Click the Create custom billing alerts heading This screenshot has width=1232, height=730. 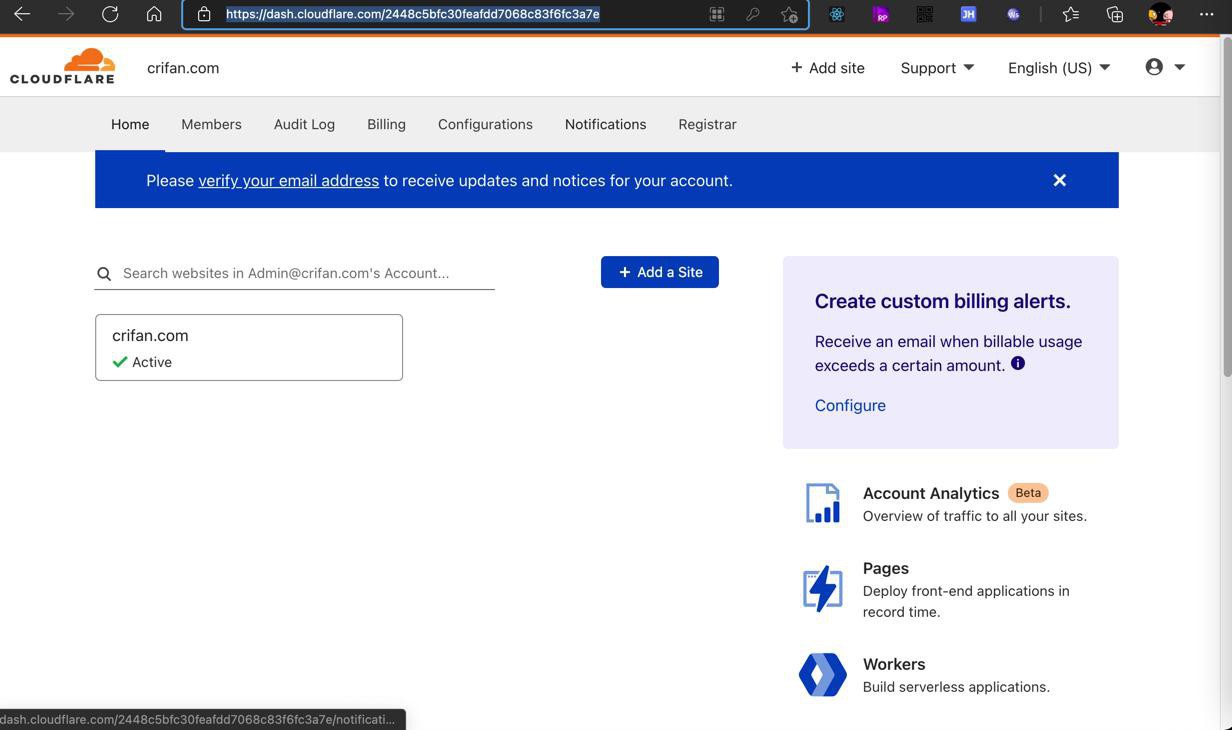coord(942,301)
